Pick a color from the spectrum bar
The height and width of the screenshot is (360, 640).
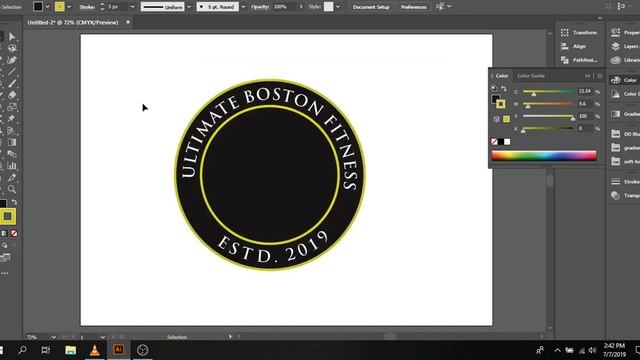tap(544, 156)
